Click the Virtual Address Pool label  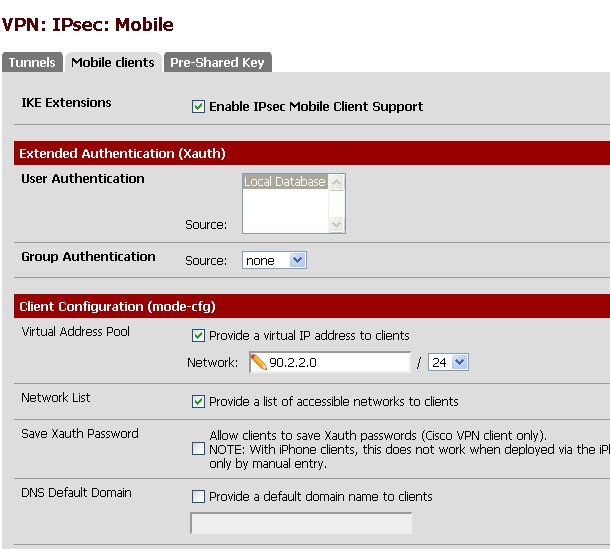(x=75, y=332)
